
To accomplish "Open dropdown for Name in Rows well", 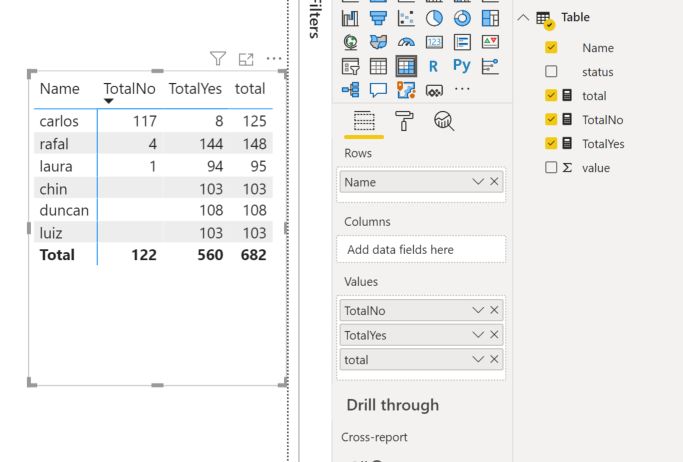I will pos(478,182).
